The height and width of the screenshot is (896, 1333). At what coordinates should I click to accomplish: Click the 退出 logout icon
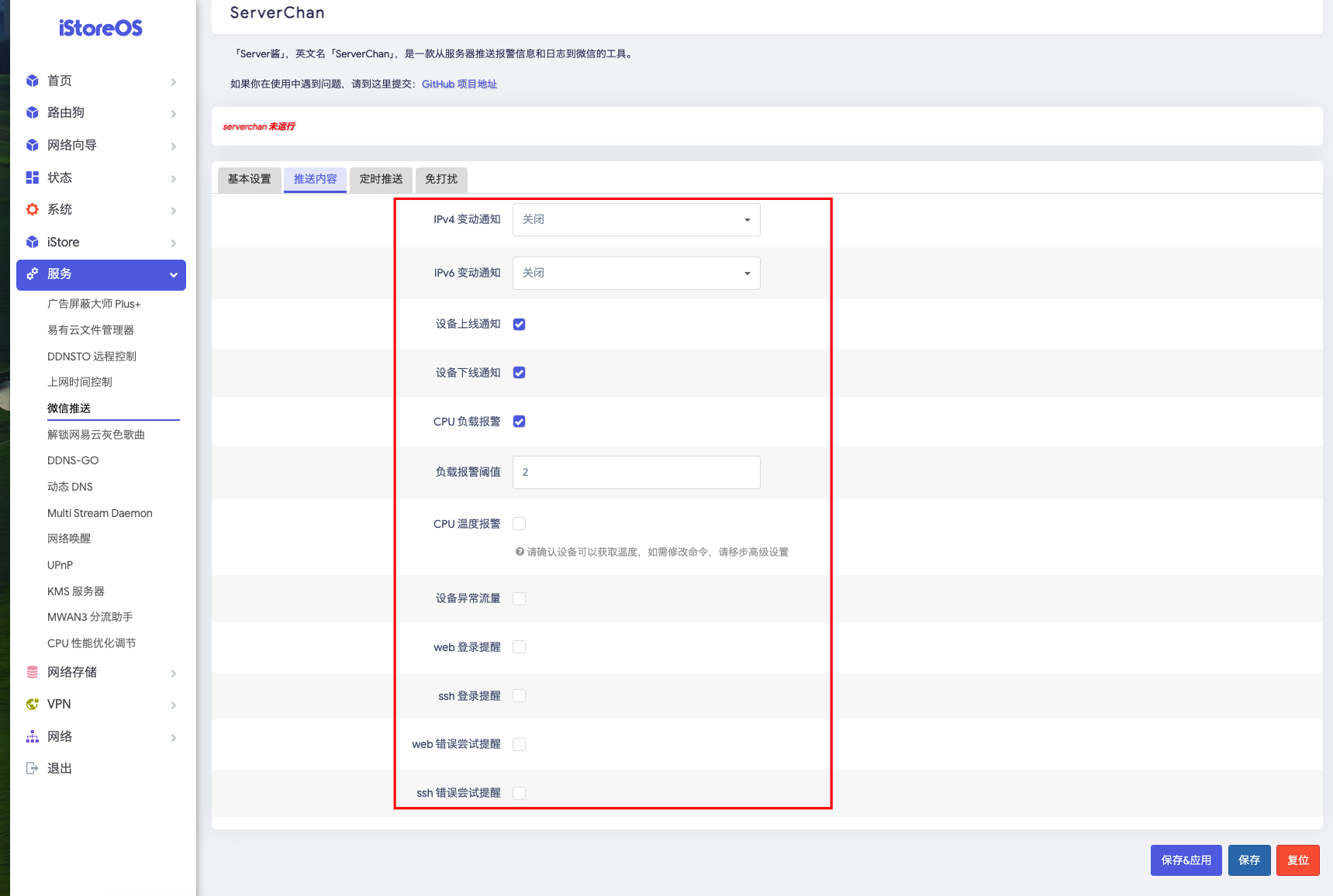point(32,767)
